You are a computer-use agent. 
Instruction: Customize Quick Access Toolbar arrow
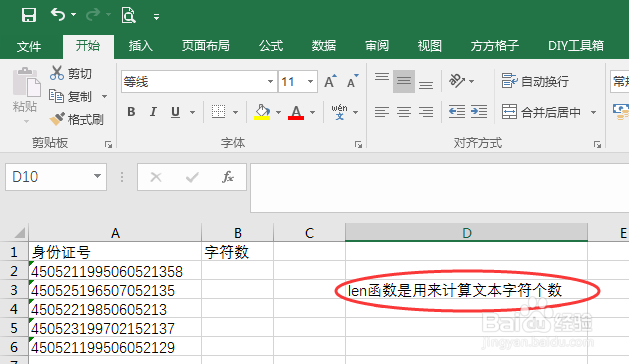pyautogui.click(x=156, y=16)
